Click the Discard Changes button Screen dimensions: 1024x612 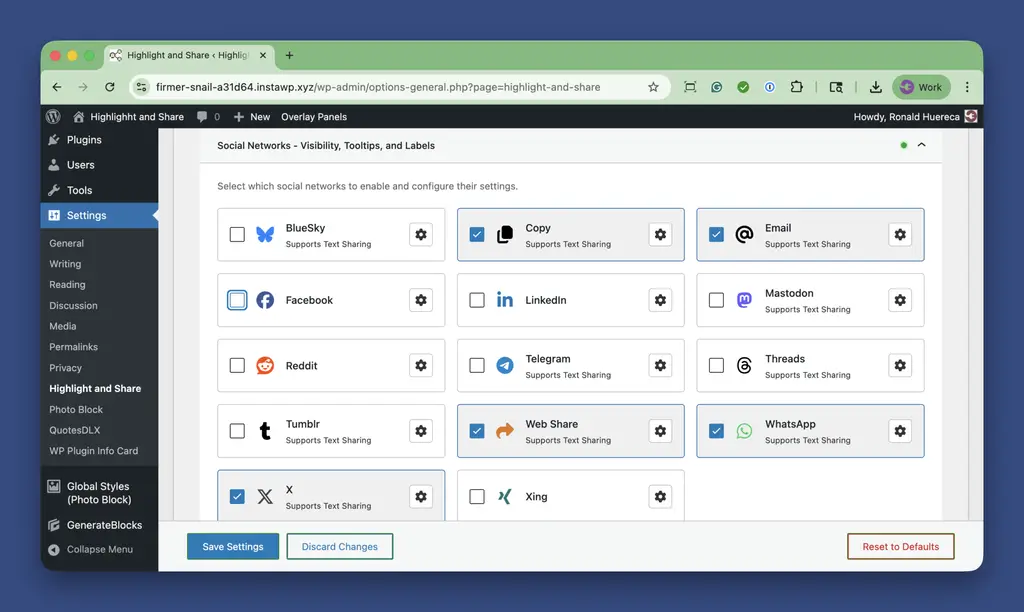[x=340, y=547]
